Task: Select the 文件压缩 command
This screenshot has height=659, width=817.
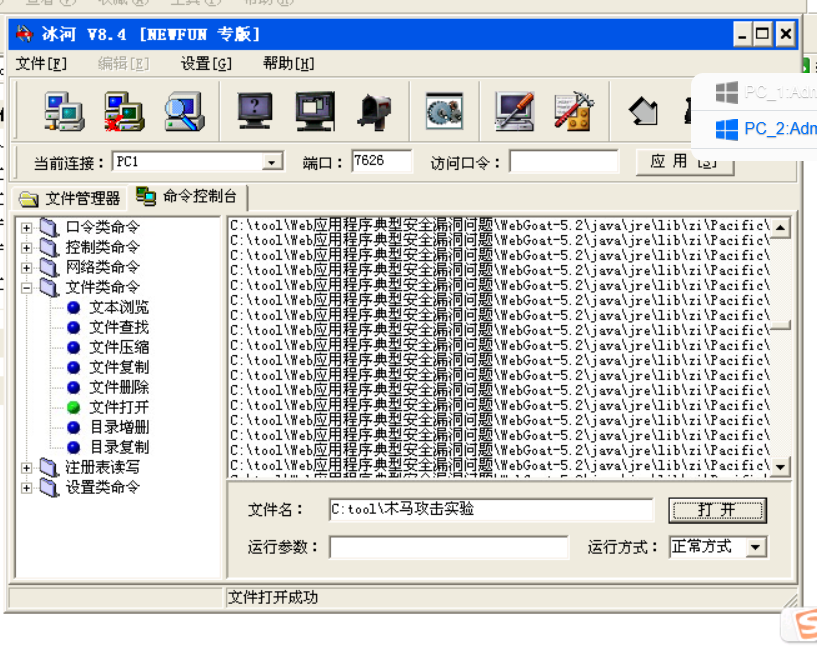Action: point(119,347)
